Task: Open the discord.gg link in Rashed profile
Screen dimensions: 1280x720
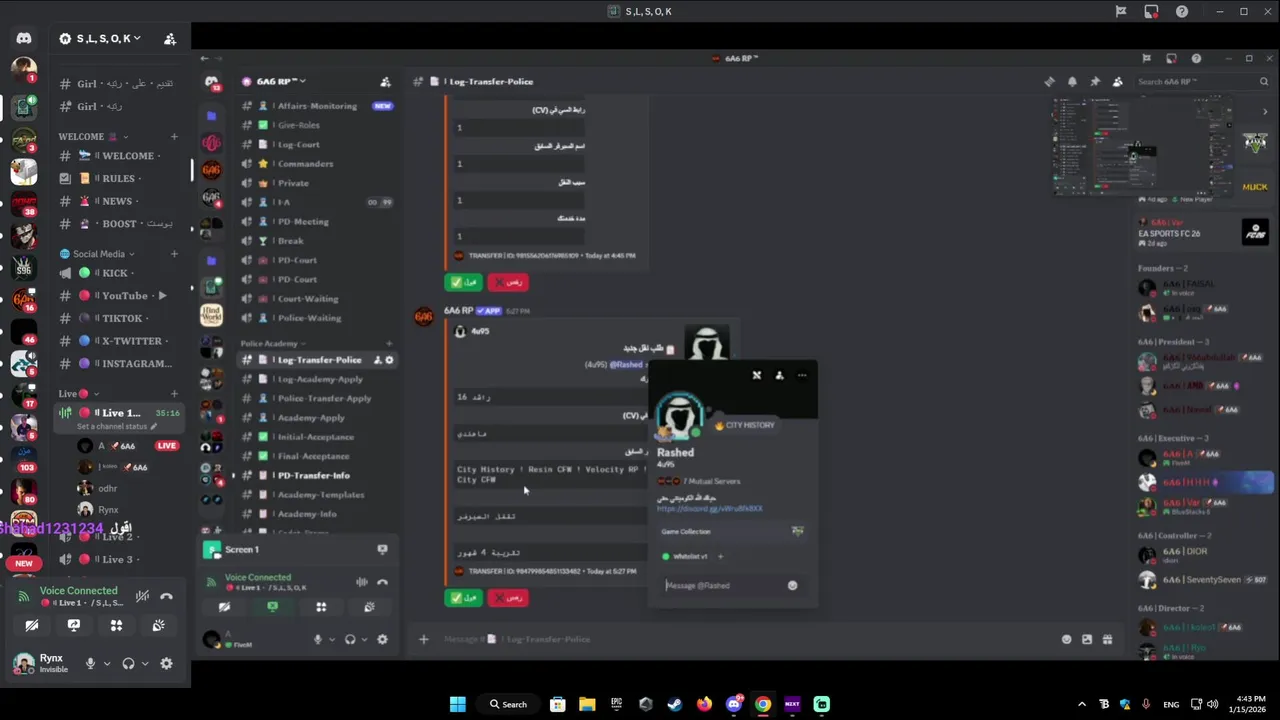Action: click(x=709, y=508)
